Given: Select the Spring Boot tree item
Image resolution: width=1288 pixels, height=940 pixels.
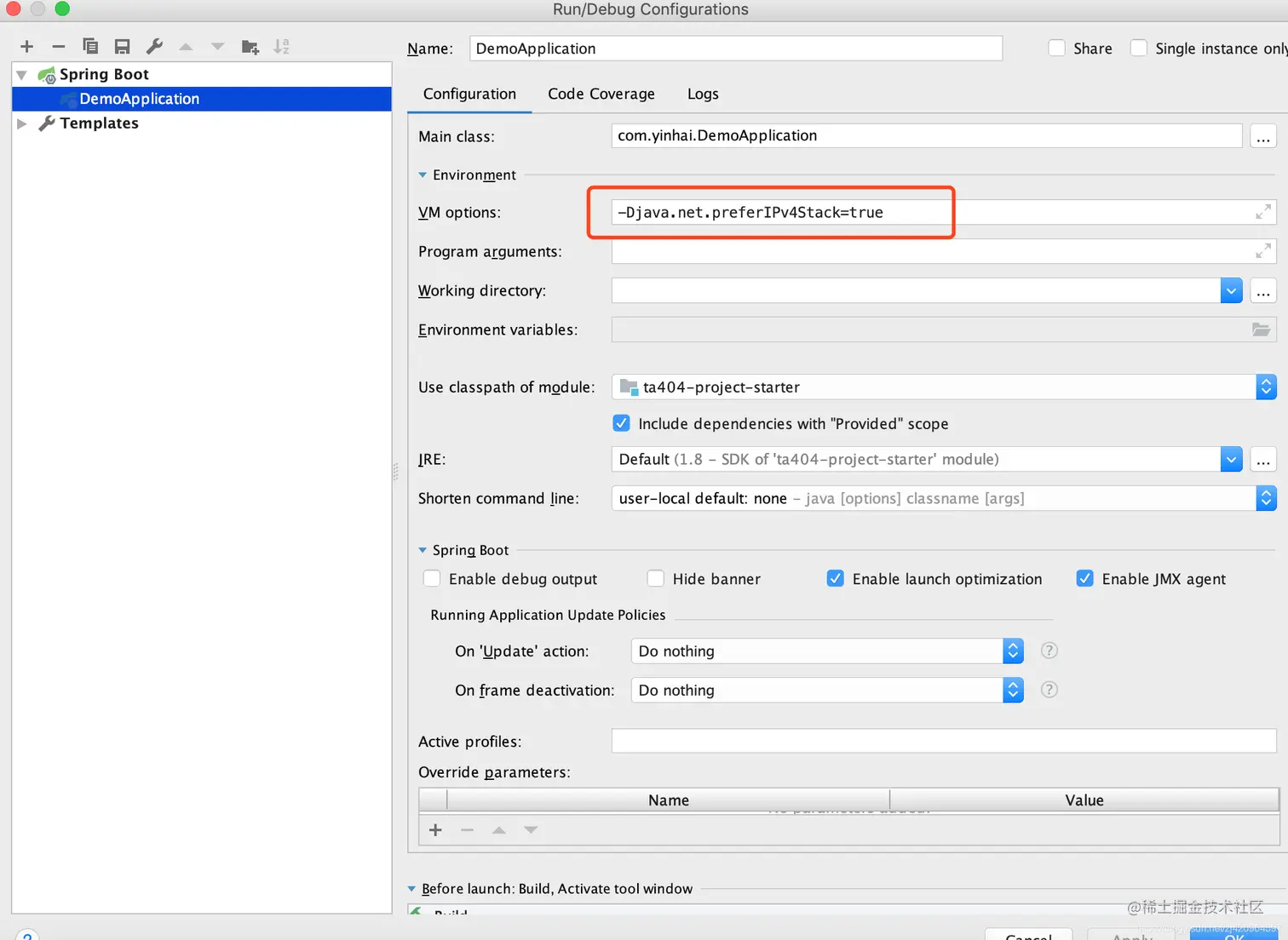Looking at the screenshot, I should click(x=202, y=75).
